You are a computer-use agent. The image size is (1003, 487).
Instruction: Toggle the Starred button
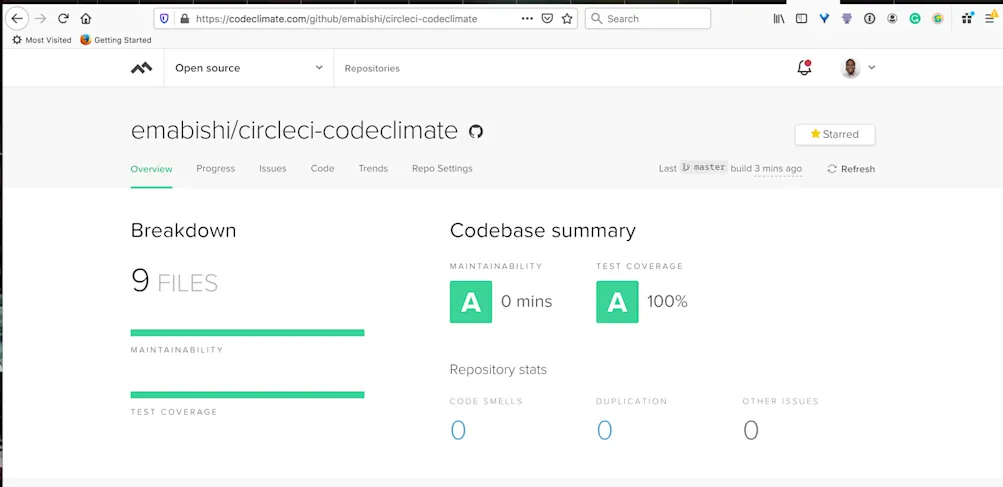pos(835,134)
